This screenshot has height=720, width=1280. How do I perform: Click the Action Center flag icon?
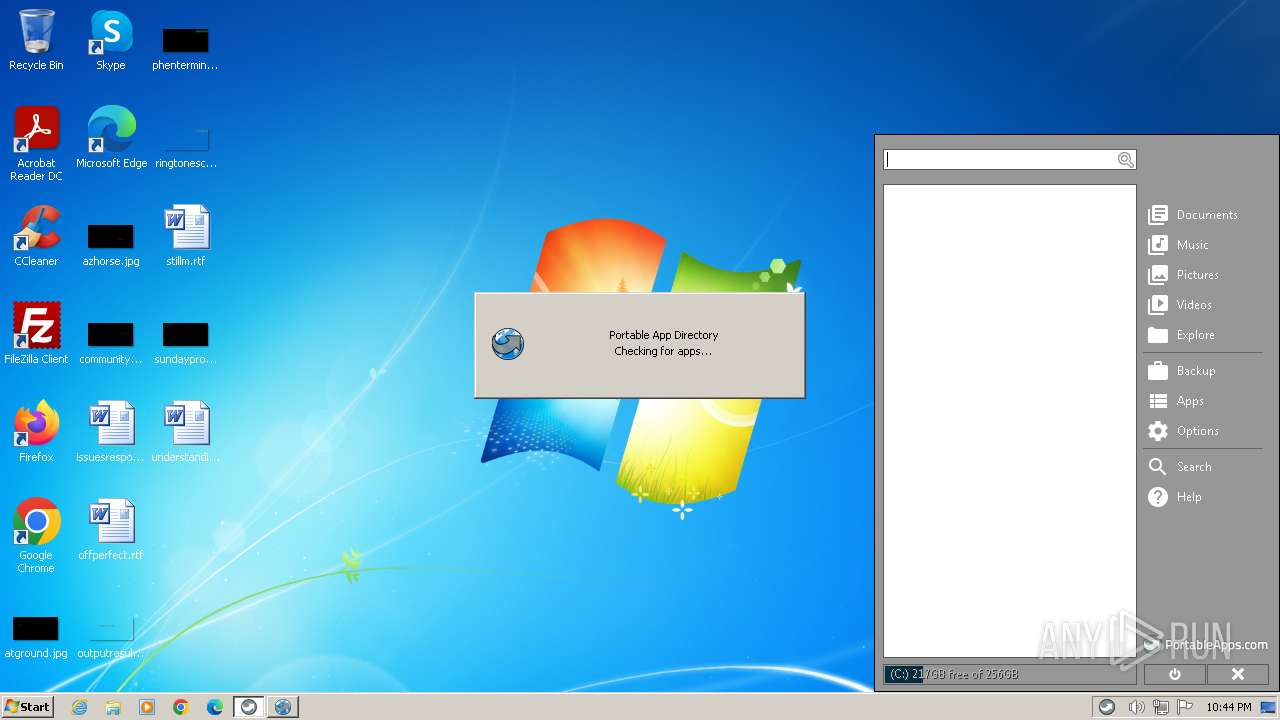(1185, 707)
